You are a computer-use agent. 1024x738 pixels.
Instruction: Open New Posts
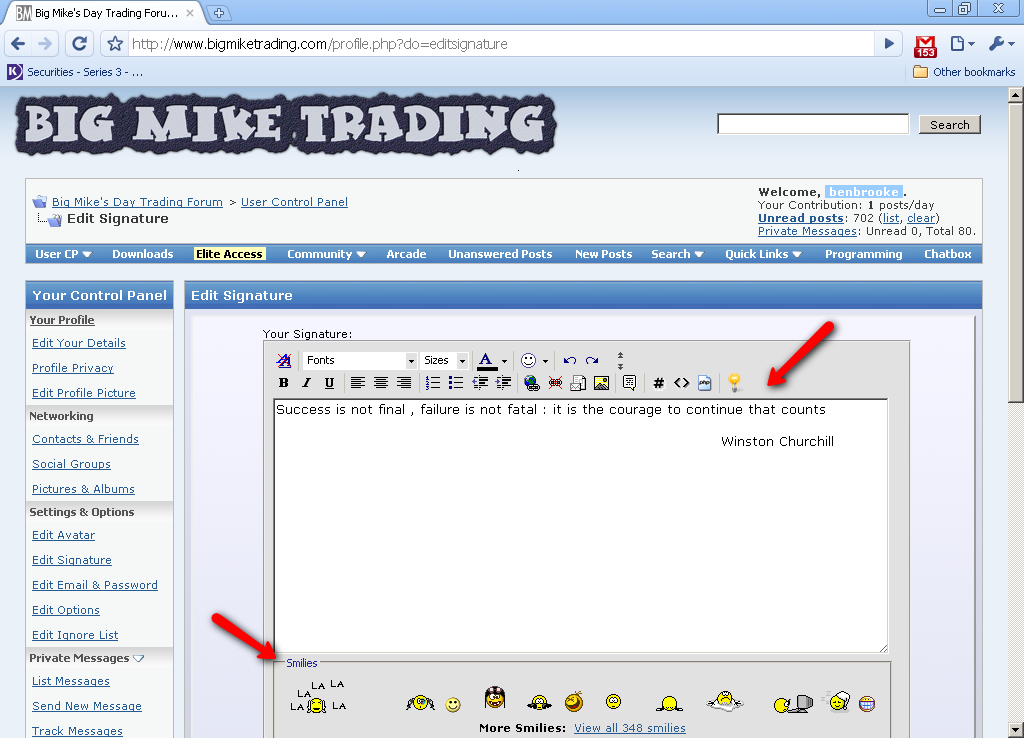click(603, 254)
